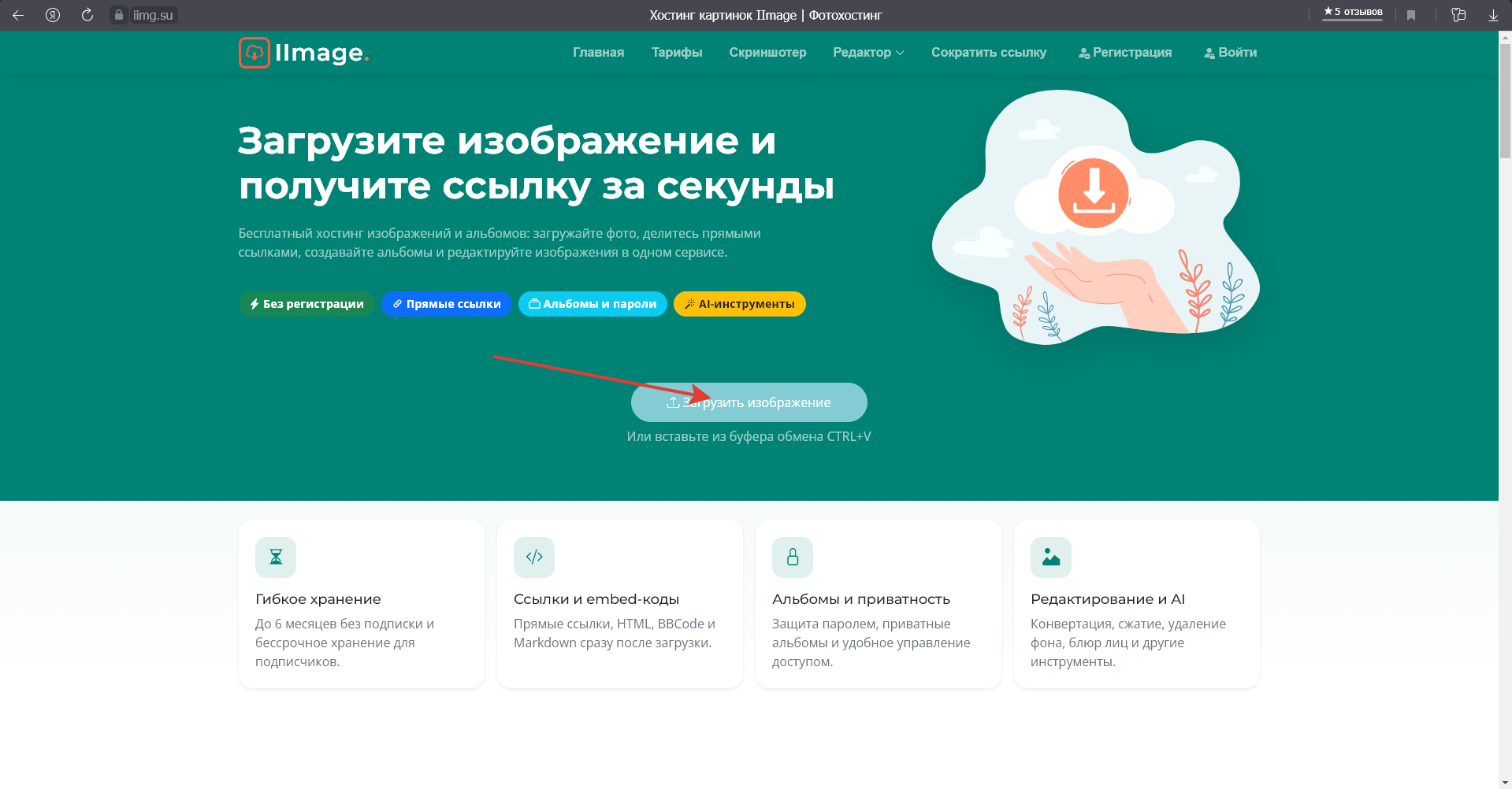
Task: Click the main headline Загрузите изображение
Action: pyautogui.click(x=536, y=164)
